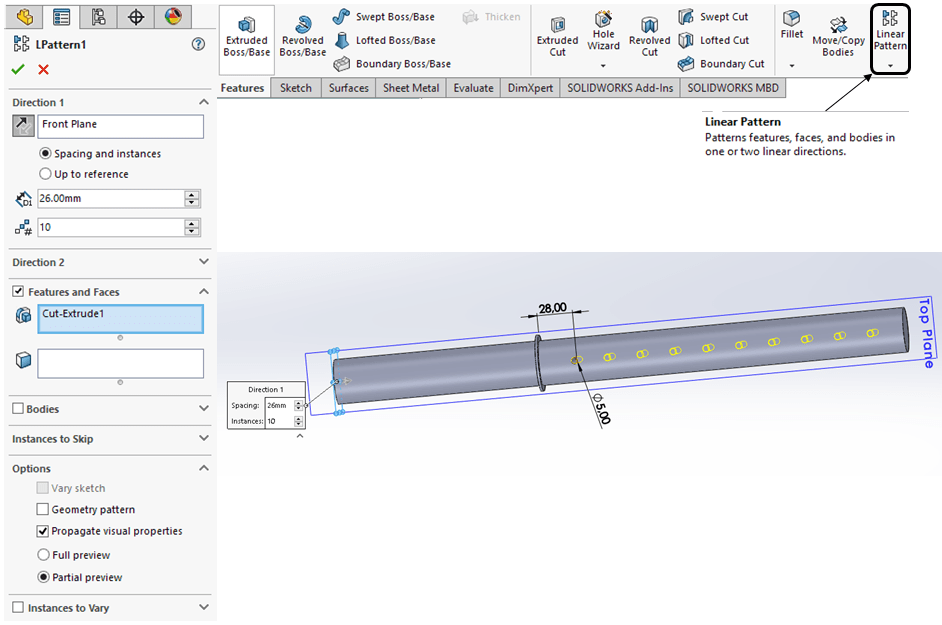Select the Move/Copy Bodies tool
942x625 pixels.
pyautogui.click(x=838, y=37)
